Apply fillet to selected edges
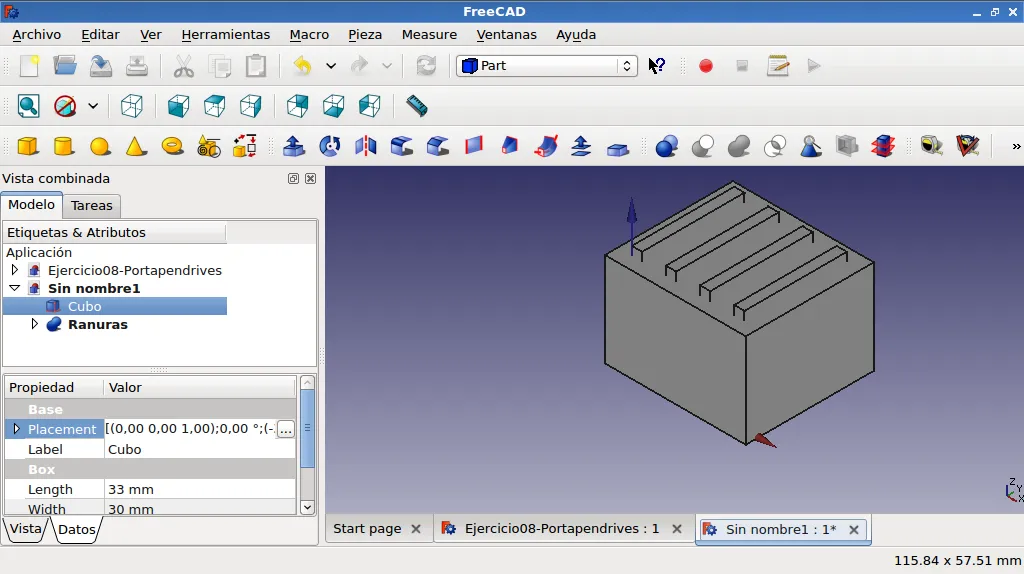Image resolution: width=1024 pixels, height=574 pixels. [402, 146]
